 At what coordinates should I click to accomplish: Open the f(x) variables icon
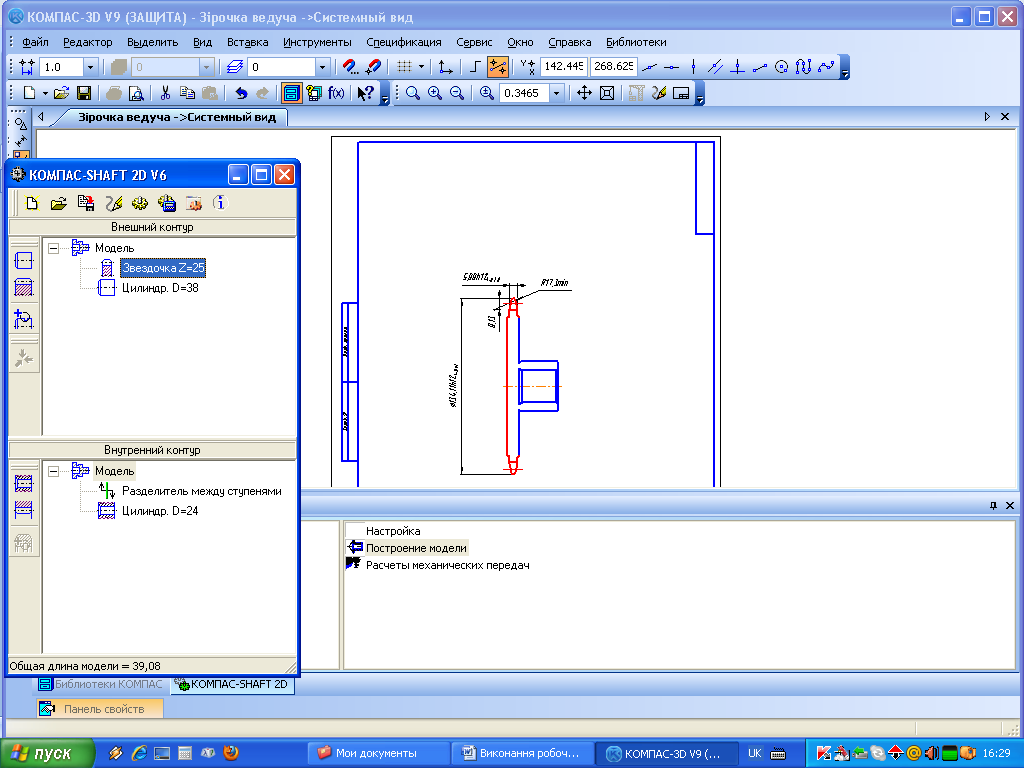click(336, 93)
